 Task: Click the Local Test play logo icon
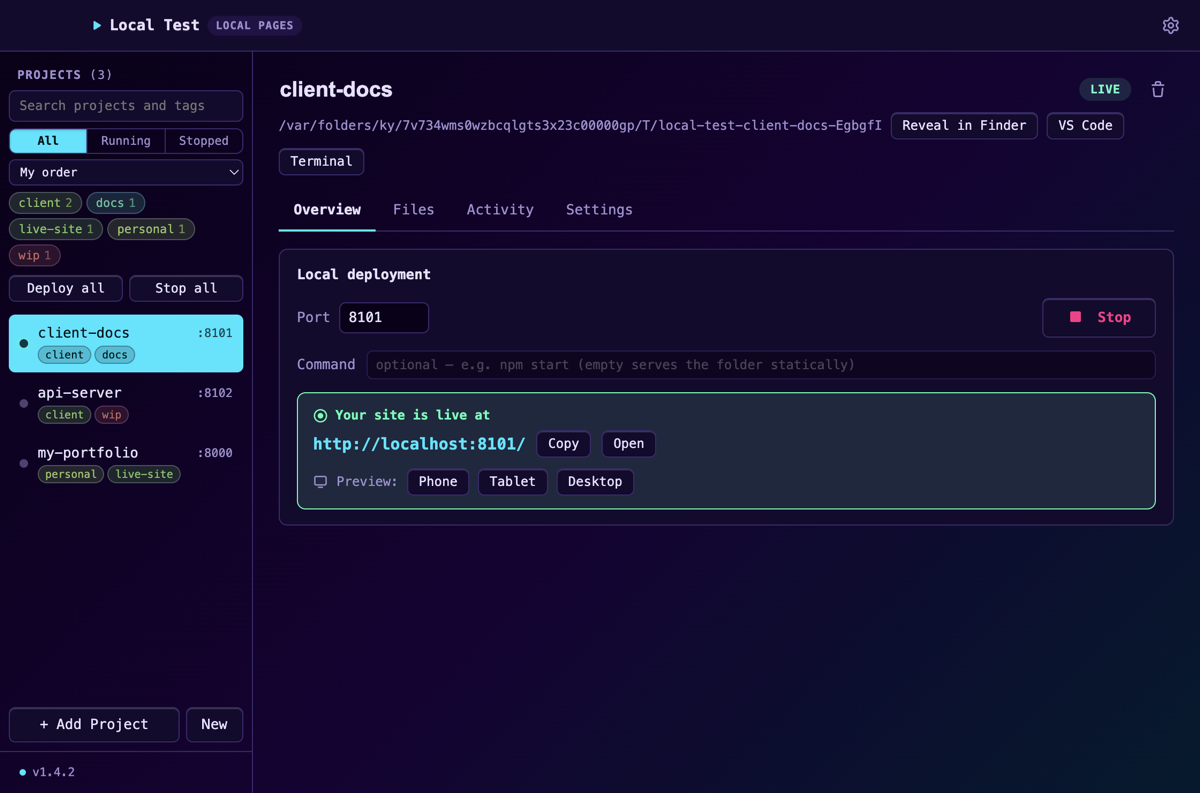(x=97, y=26)
